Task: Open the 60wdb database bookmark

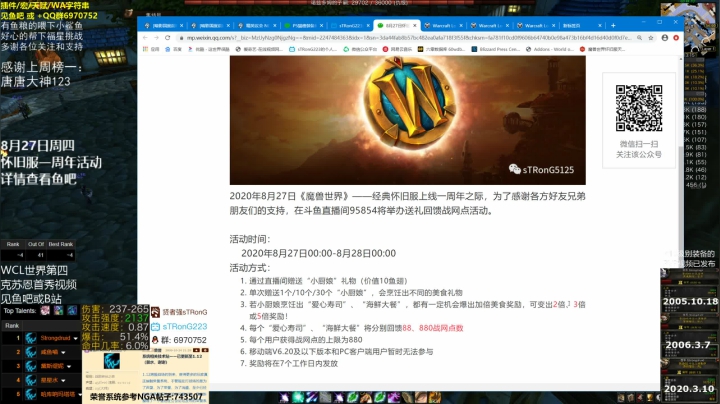Action: pyautogui.click(x=441, y=49)
